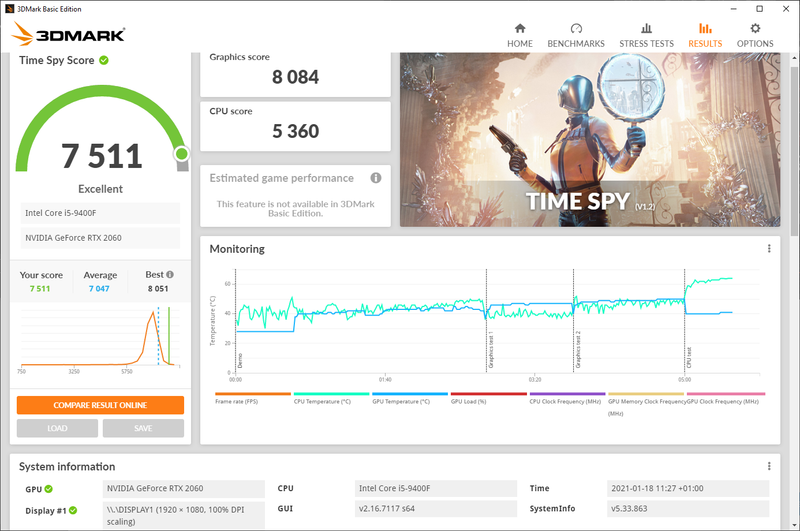This screenshot has width=800, height=531.
Task: Click the info icon next to Best
Action: 170,274
